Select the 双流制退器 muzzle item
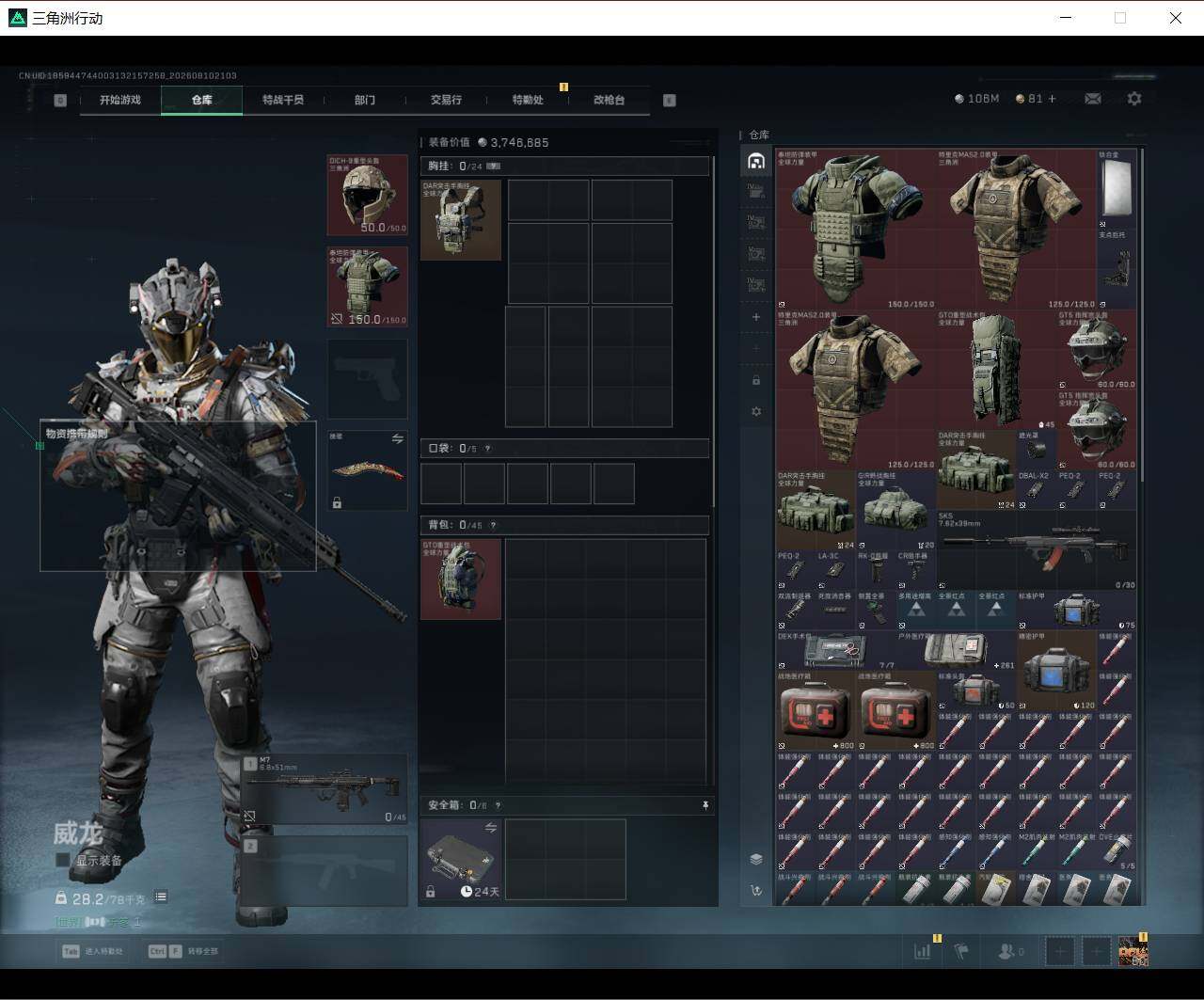This screenshot has height=1000, width=1204. tap(796, 611)
